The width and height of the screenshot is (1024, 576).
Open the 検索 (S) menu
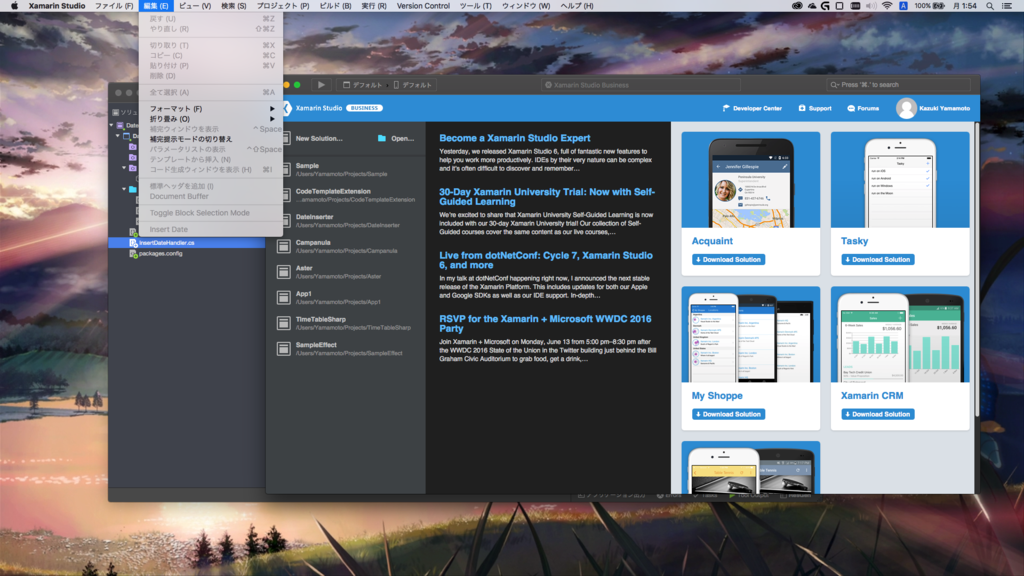pyautogui.click(x=234, y=6)
